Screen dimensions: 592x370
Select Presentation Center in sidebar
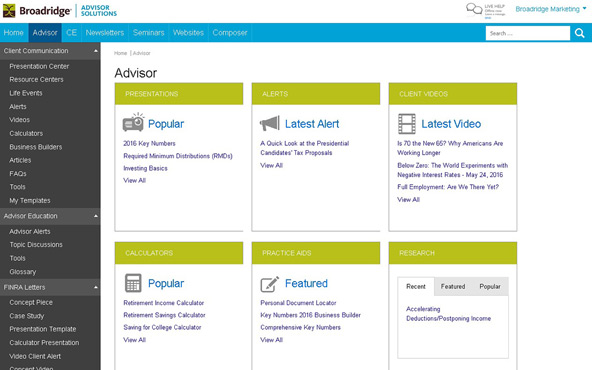(39, 66)
